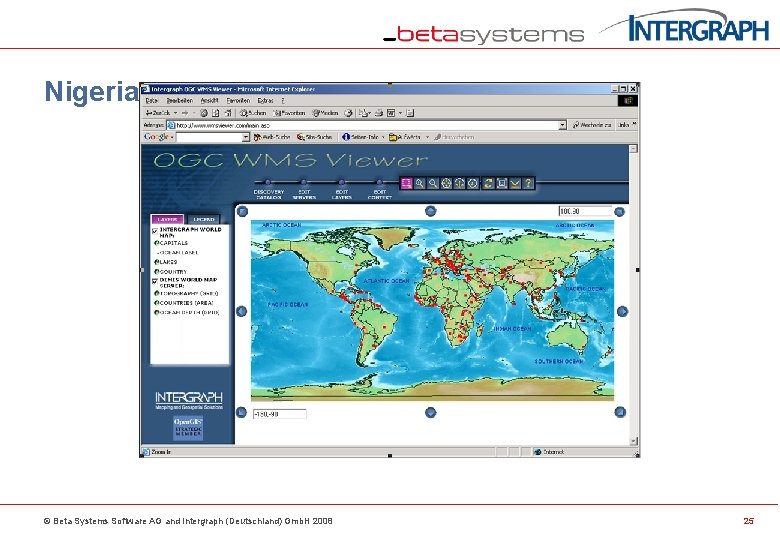Pan map up with top center arrow
Viewport: 780px width, 540px height.
[x=431, y=211]
